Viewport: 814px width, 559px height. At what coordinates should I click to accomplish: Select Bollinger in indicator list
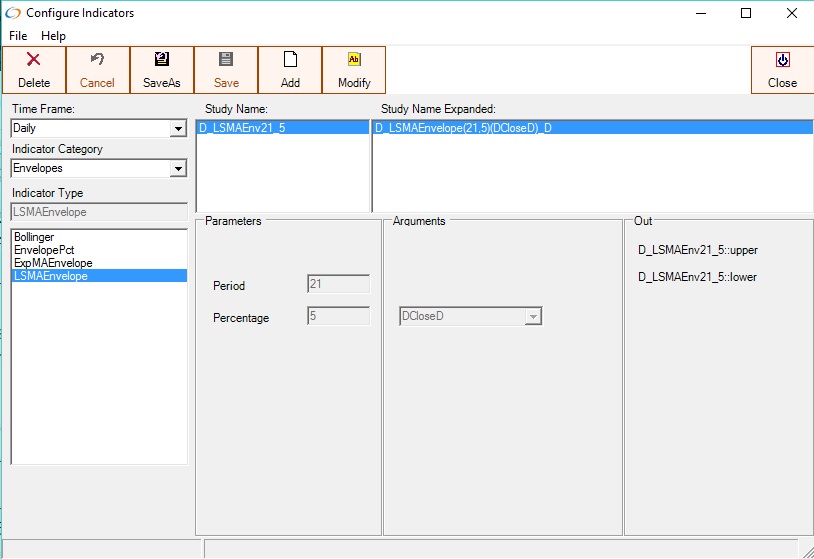click(x=34, y=237)
